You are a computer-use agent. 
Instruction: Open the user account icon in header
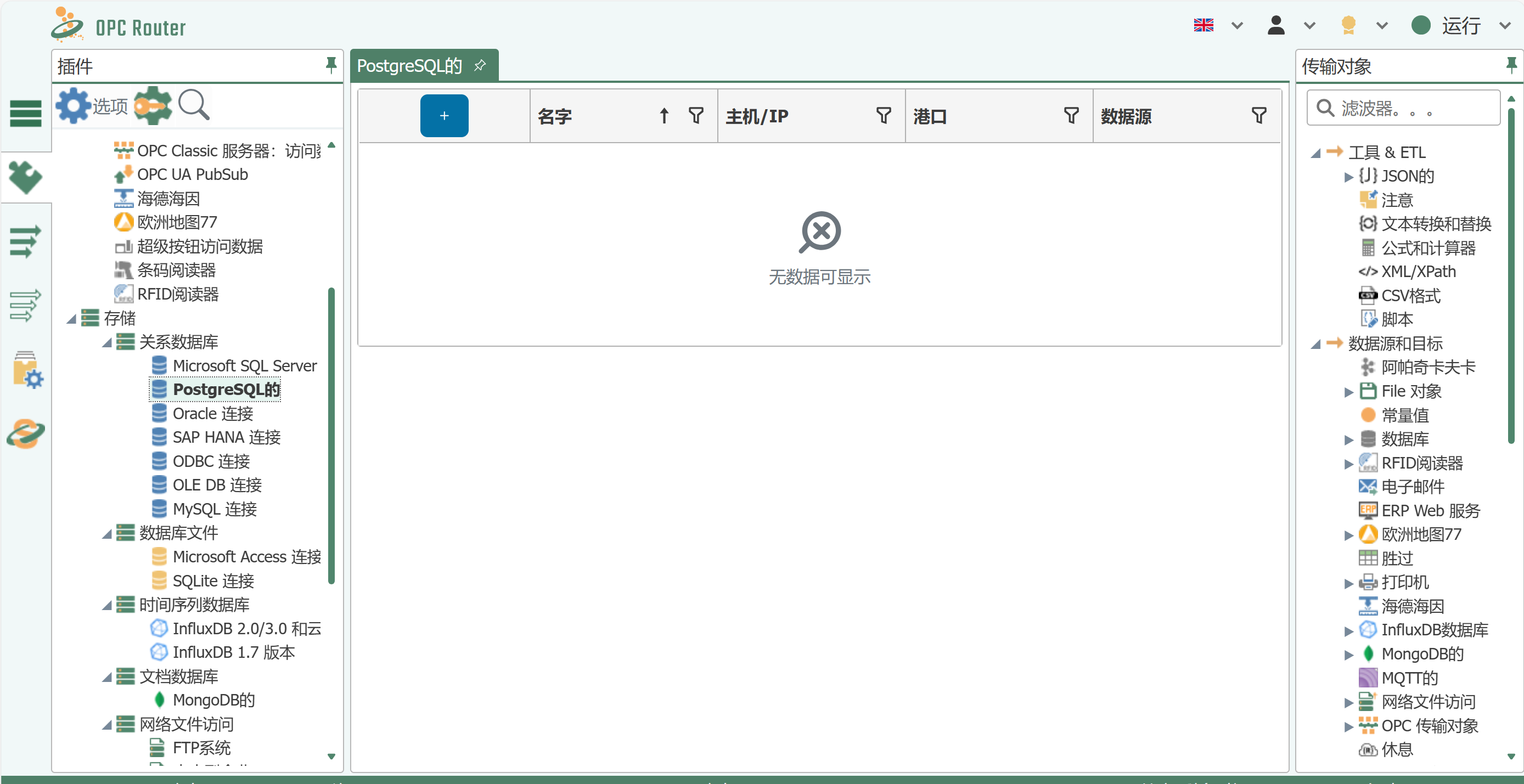click(1276, 26)
